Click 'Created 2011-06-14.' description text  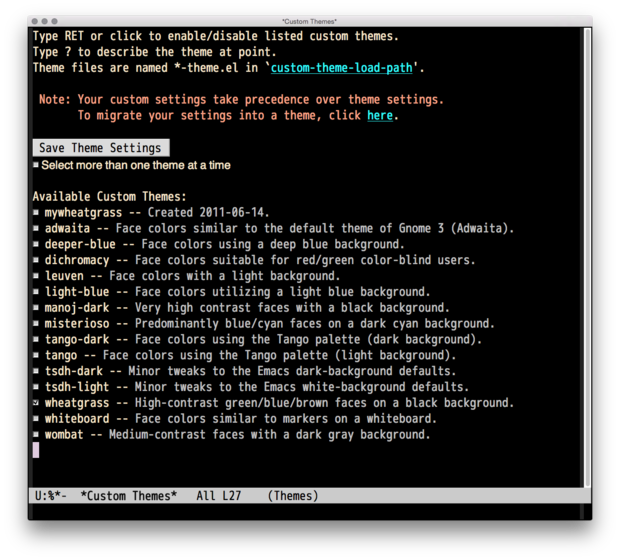208,213
